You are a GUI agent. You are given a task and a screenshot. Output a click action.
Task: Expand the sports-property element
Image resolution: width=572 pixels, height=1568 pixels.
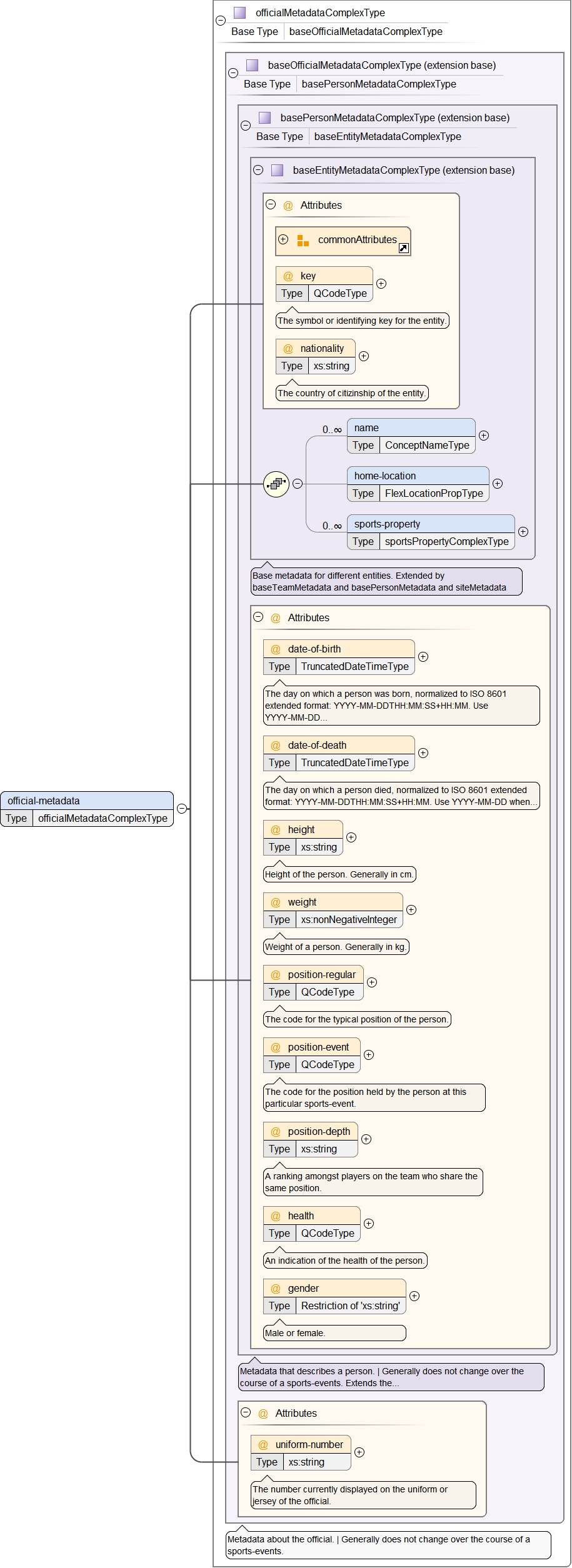523,532
